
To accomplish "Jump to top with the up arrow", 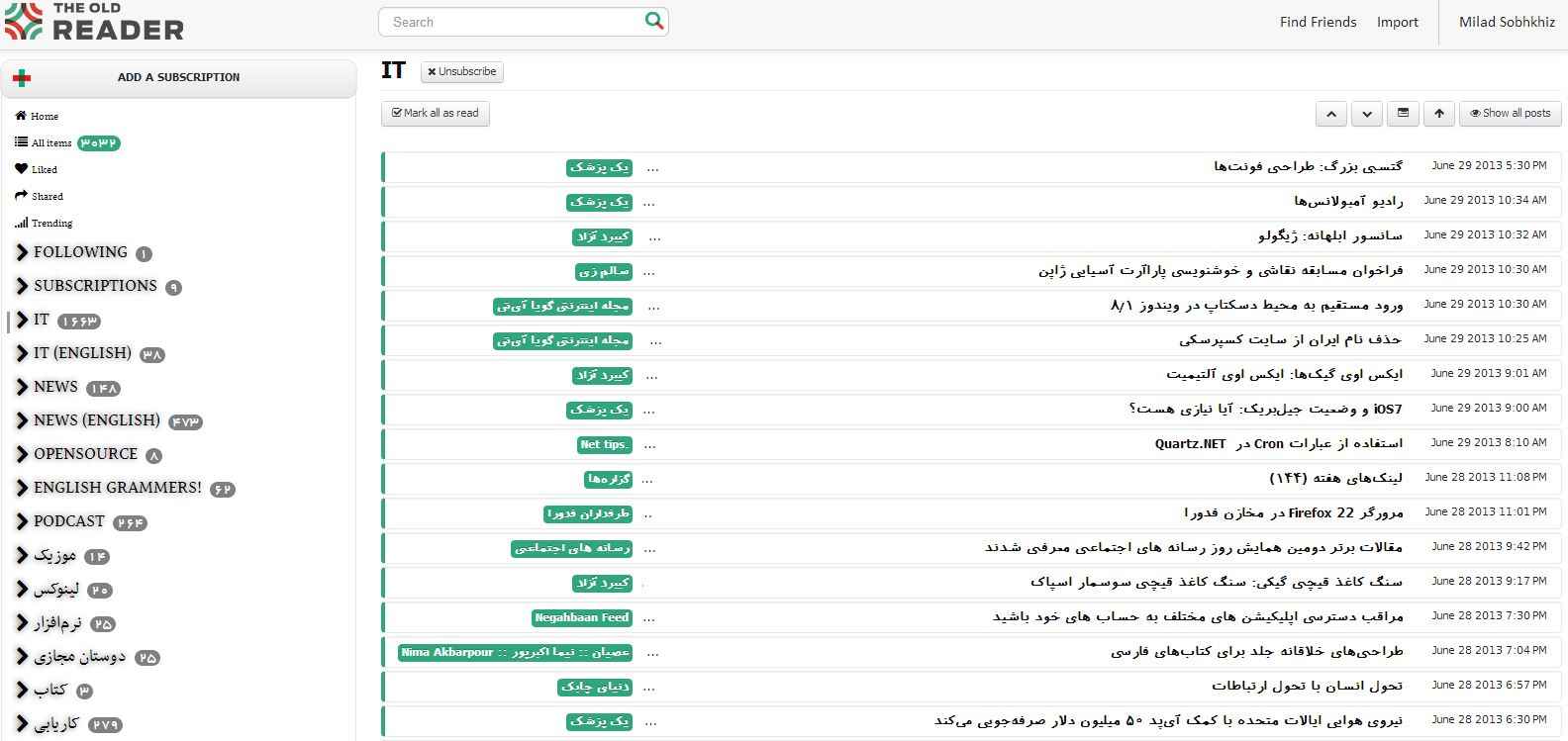I will click(1439, 114).
